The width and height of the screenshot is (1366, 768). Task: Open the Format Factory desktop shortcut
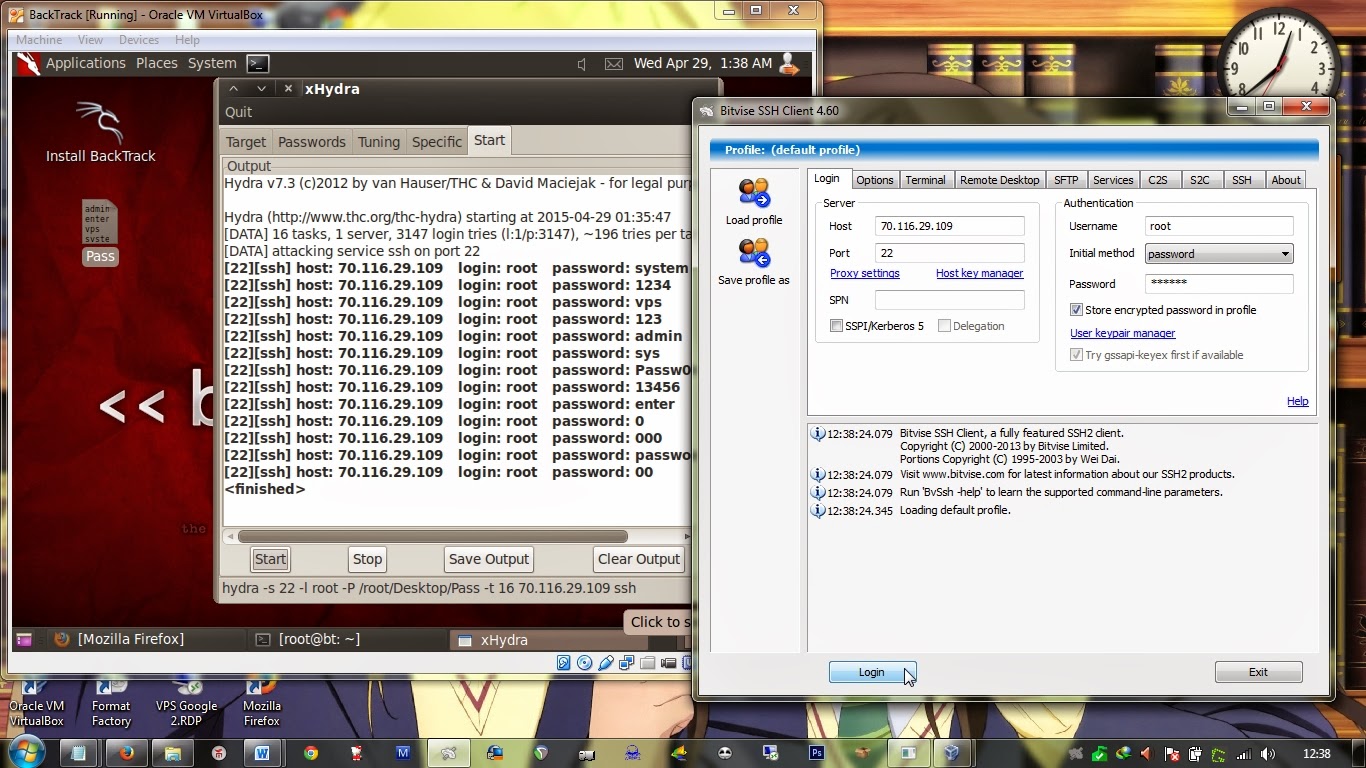click(111, 703)
